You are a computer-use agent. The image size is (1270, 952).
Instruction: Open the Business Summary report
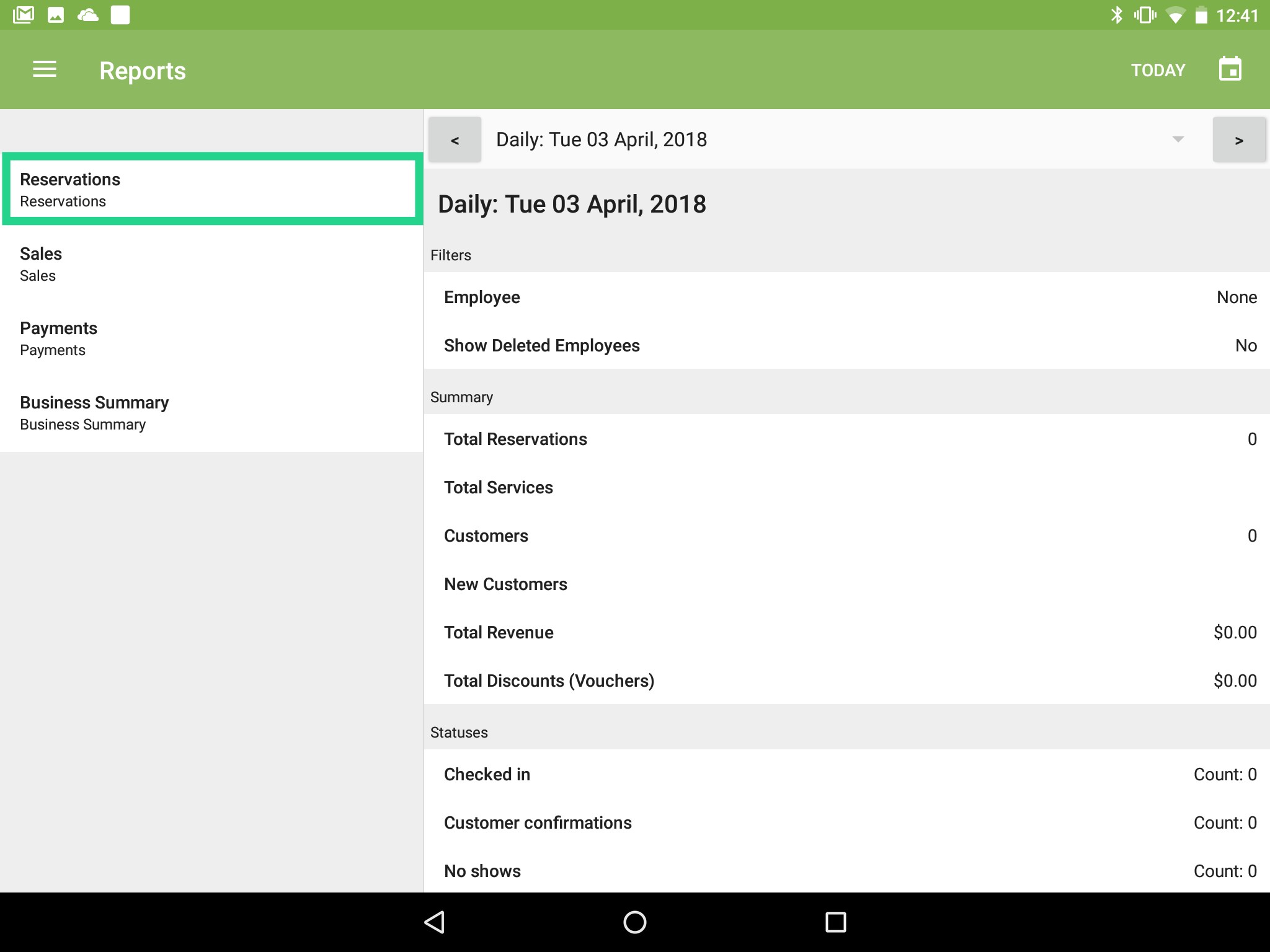(x=211, y=412)
